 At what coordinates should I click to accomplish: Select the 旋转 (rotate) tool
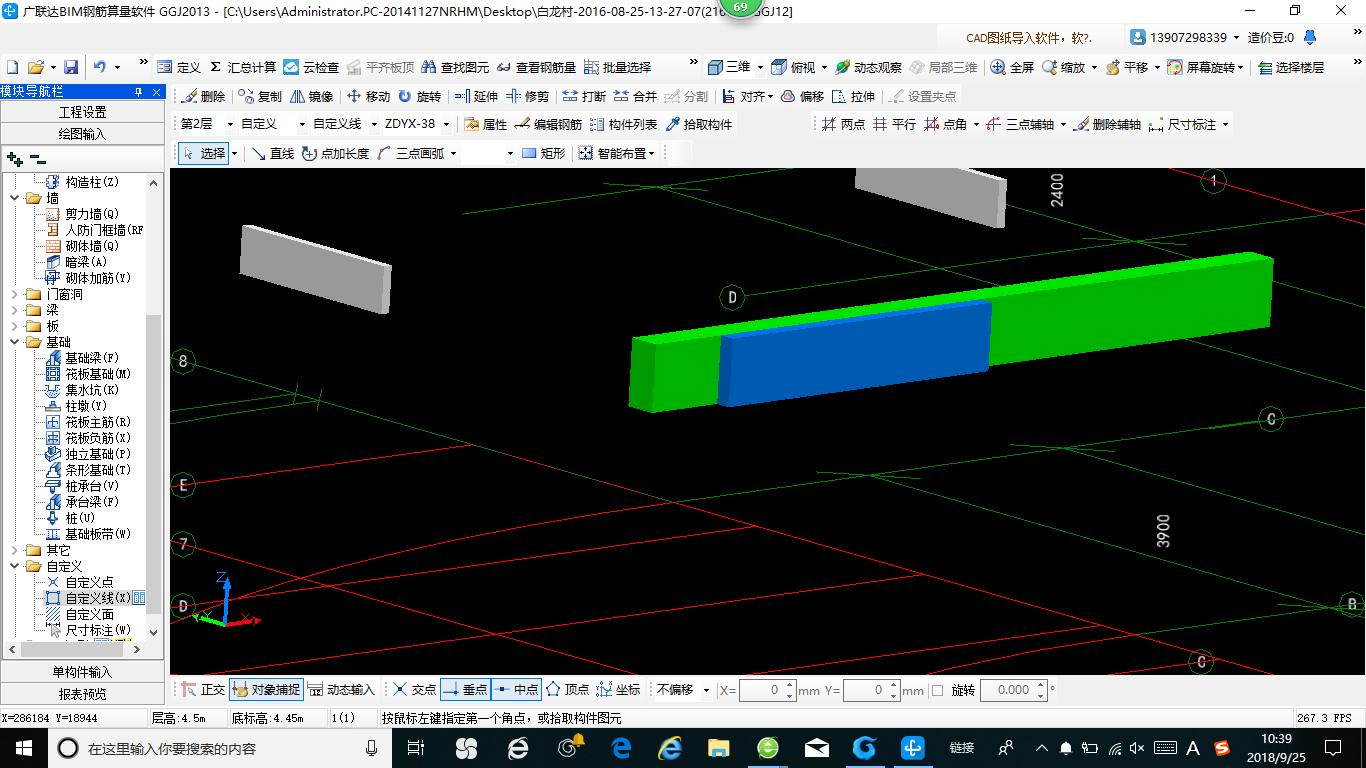[419, 97]
